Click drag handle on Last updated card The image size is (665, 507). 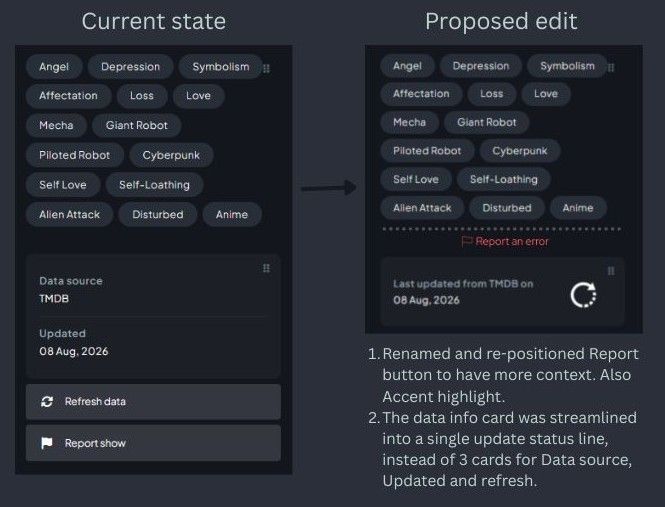611,271
